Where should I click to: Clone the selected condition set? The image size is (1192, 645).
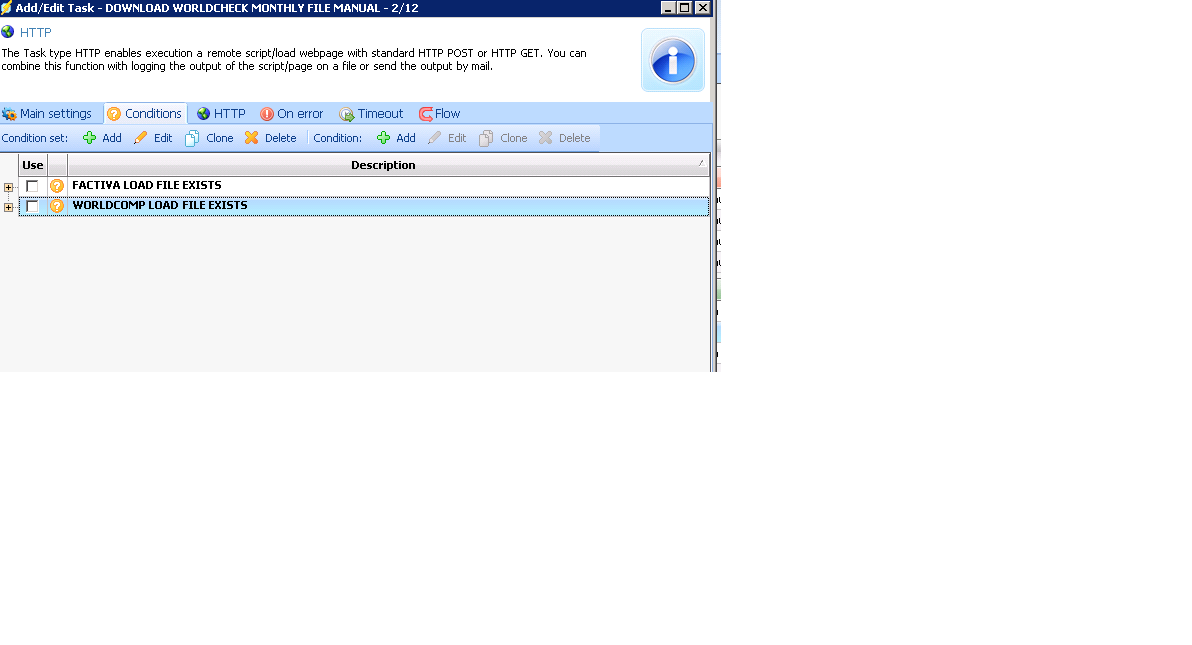pos(210,138)
